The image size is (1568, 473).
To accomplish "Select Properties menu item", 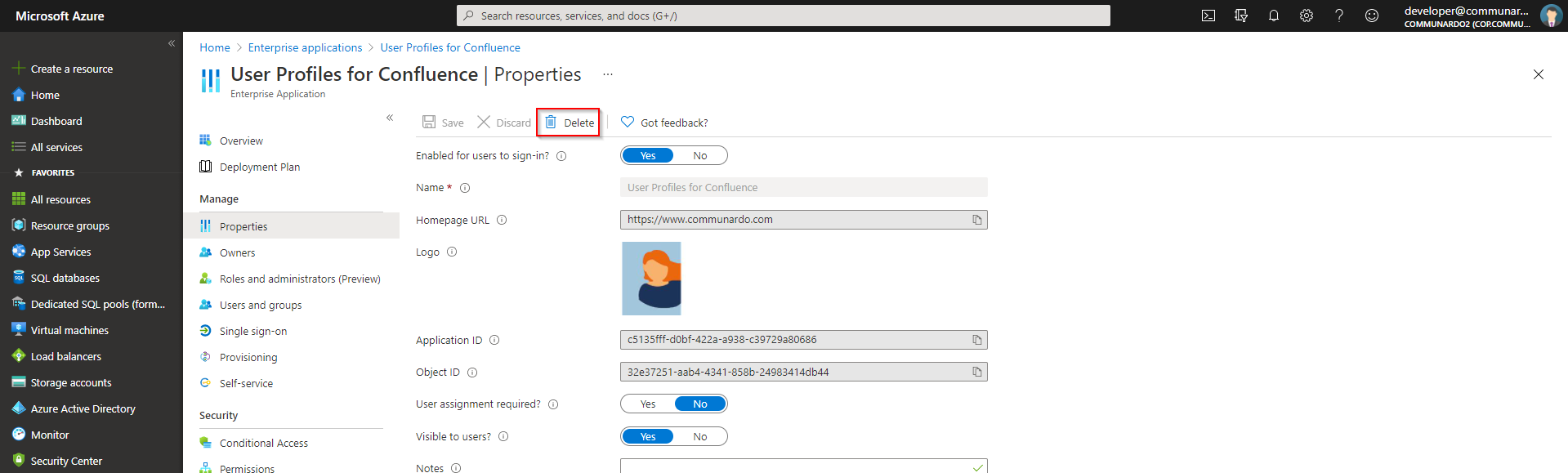I will tap(291, 226).
